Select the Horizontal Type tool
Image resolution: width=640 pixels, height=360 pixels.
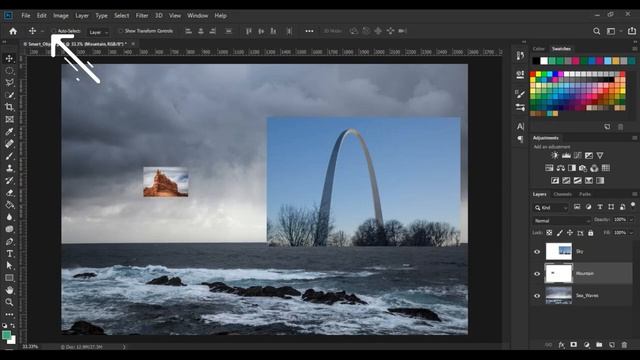click(x=9, y=253)
